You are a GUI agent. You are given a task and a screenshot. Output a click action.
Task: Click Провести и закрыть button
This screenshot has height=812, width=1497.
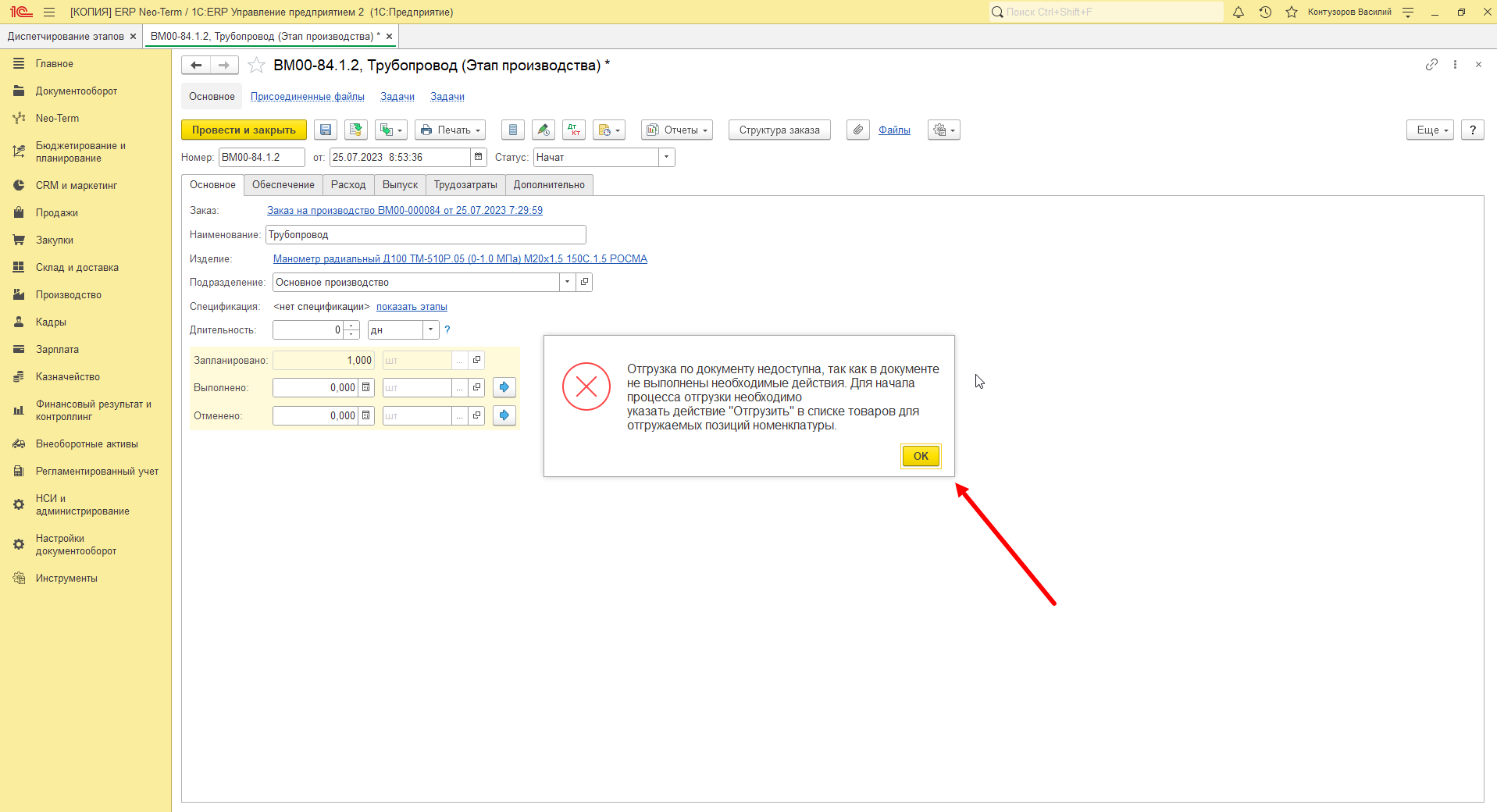tap(244, 130)
